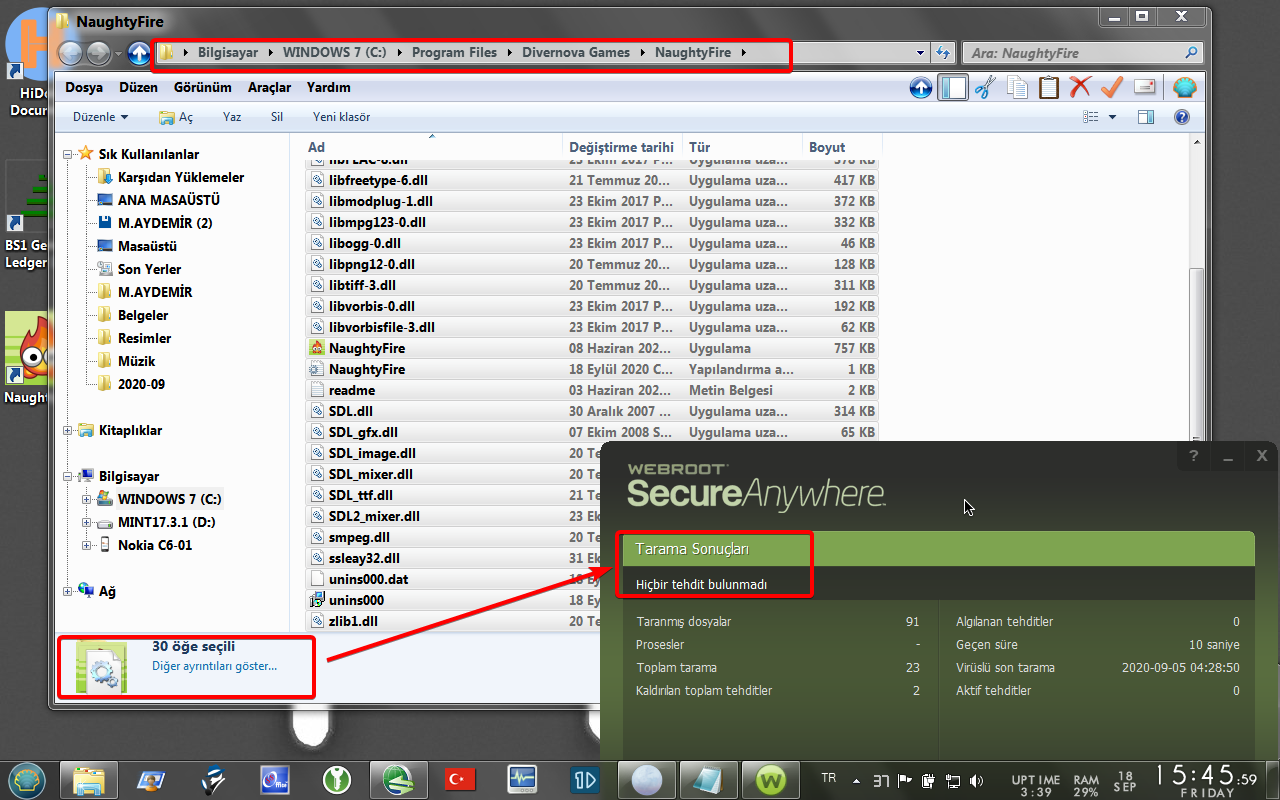The width and height of the screenshot is (1280, 800).
Task: Go forward with the Explorer forward arrow
Action: point(98,53)
